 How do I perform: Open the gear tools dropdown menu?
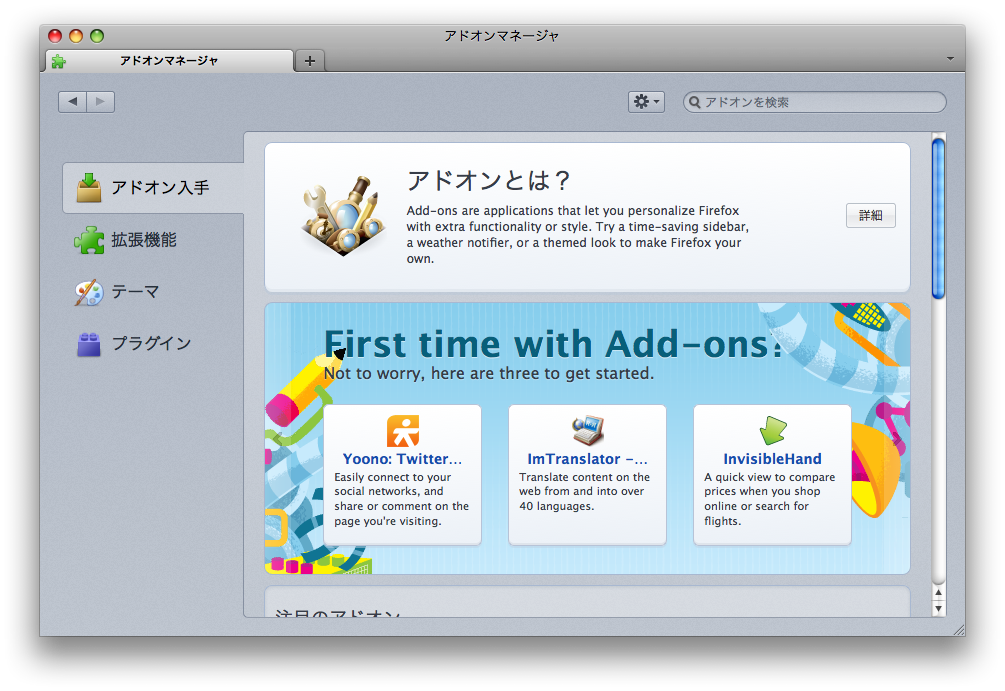coord(645,101)
